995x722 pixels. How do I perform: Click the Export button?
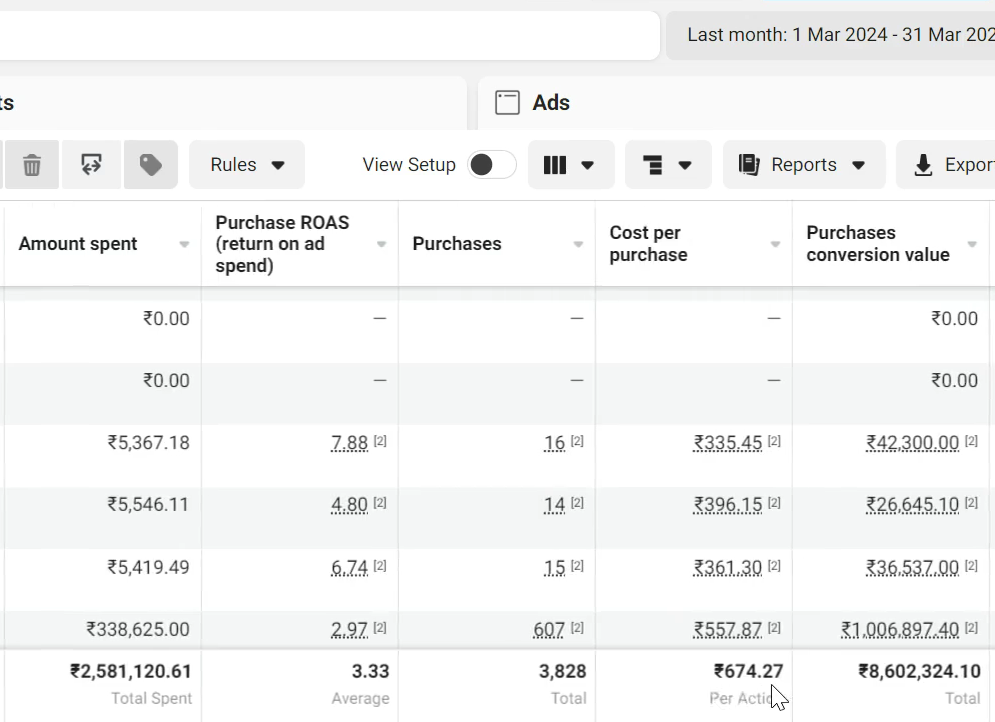[x=950, y=165]
